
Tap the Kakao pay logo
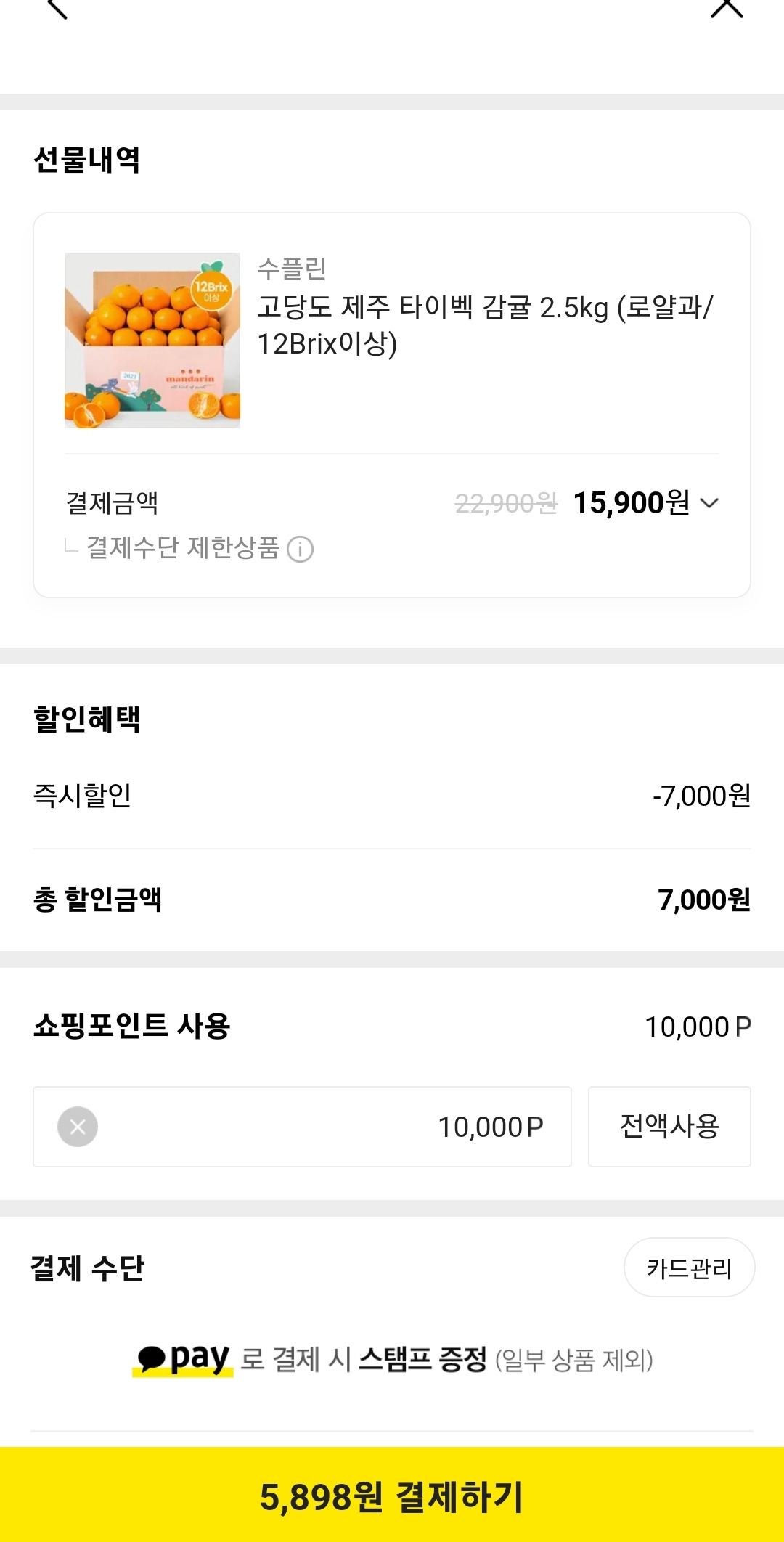[x=183, y=1358]
